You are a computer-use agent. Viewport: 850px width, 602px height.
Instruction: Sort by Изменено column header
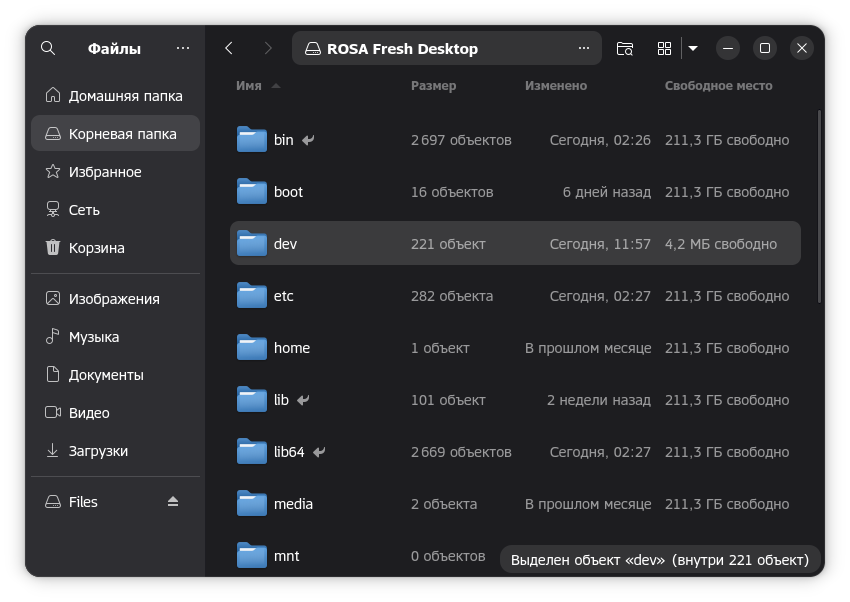click(x=556, y=86)
